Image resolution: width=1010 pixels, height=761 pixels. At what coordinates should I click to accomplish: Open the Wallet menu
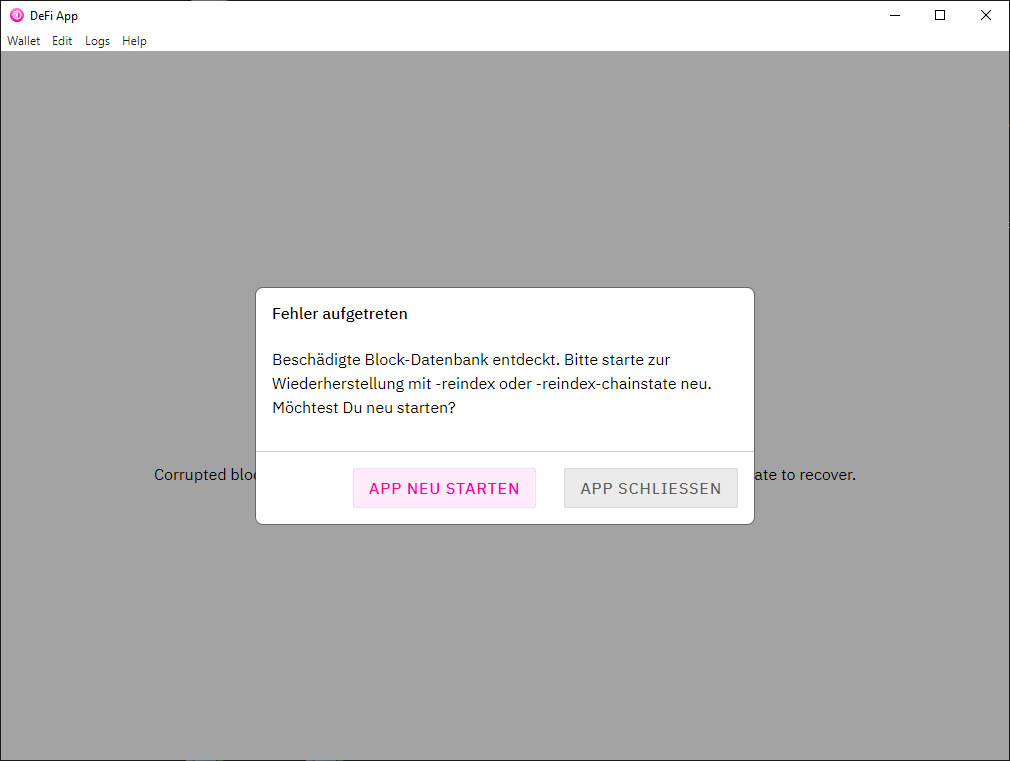pyautogui.click(x=24, y=41)
